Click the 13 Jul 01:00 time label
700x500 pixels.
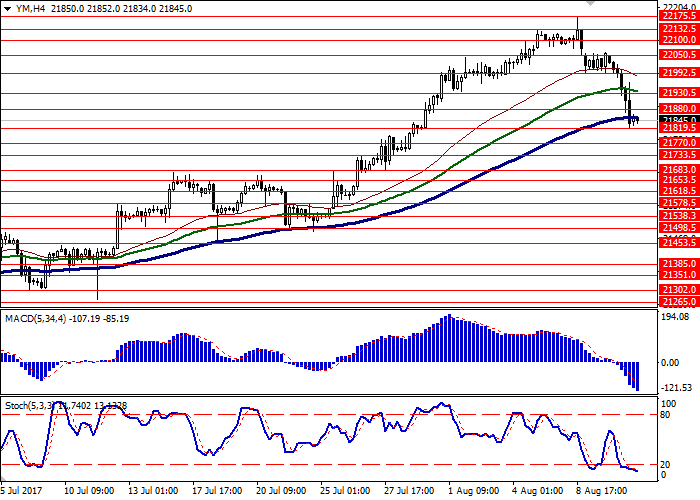click(x=153, y=491)
